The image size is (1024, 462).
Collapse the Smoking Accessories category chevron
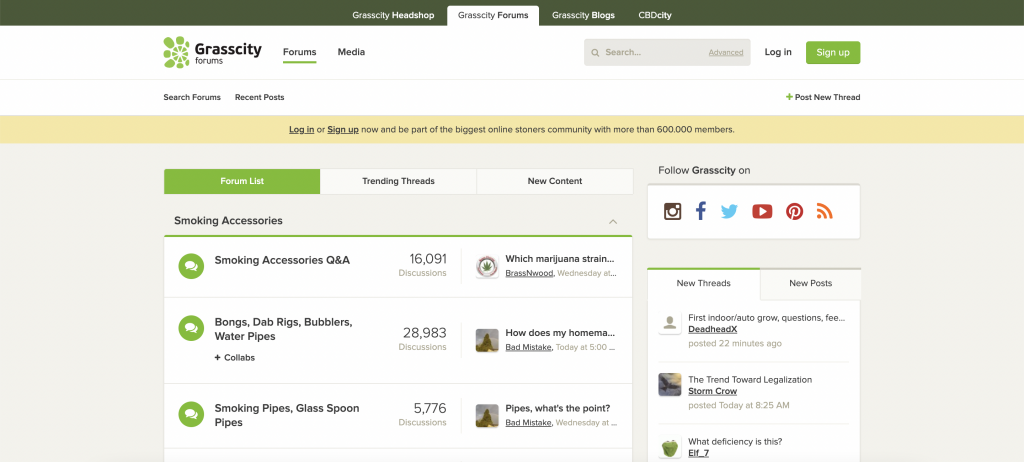pyautogui.click(x=613, y=222)
